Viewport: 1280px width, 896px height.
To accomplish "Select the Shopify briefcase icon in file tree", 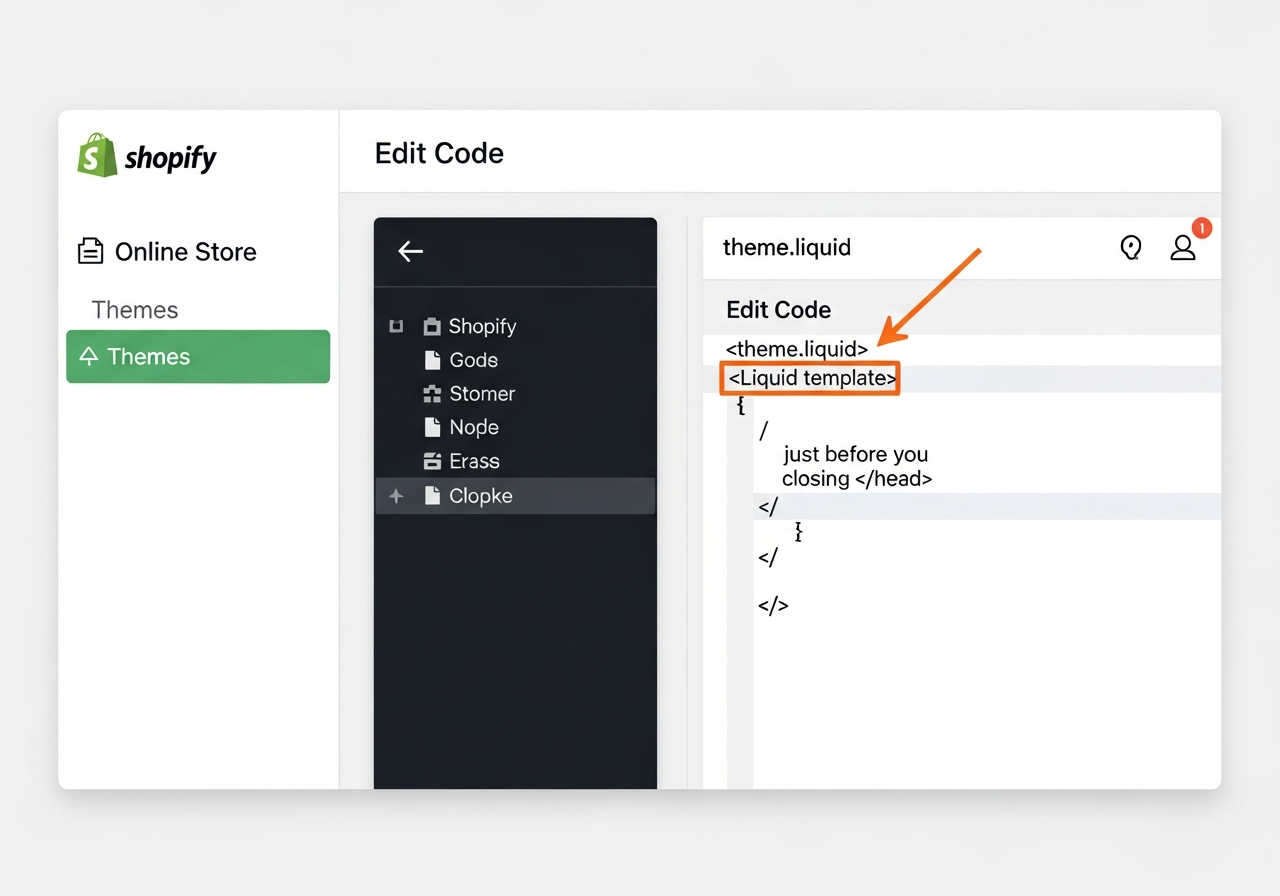I will click(x=432, y=326).
